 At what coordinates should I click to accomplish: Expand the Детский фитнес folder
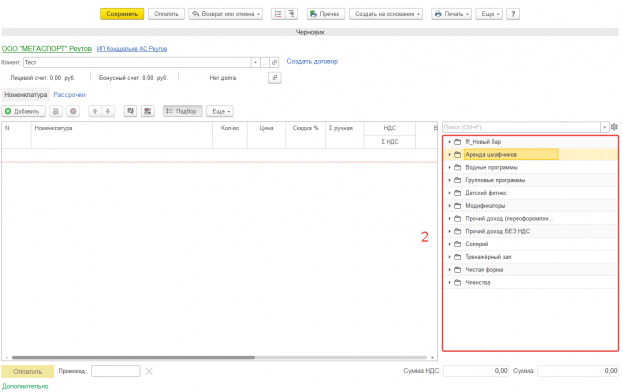[x=449, y=193]
